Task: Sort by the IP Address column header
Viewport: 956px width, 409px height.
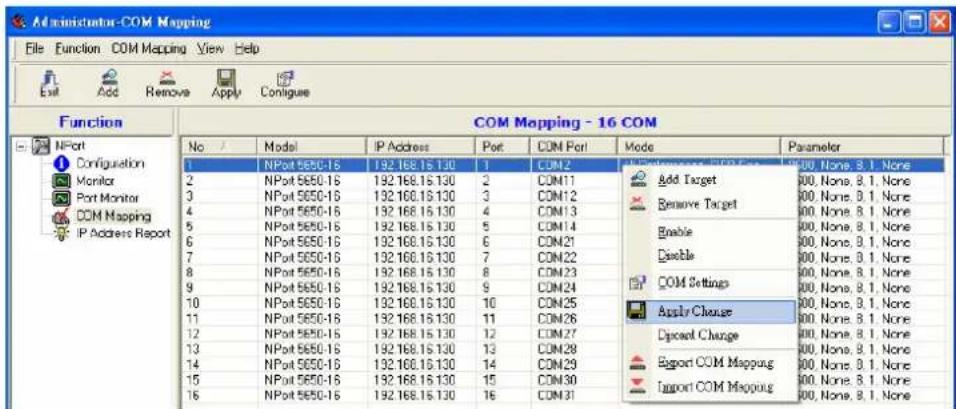Action: [x=419, y=147]
